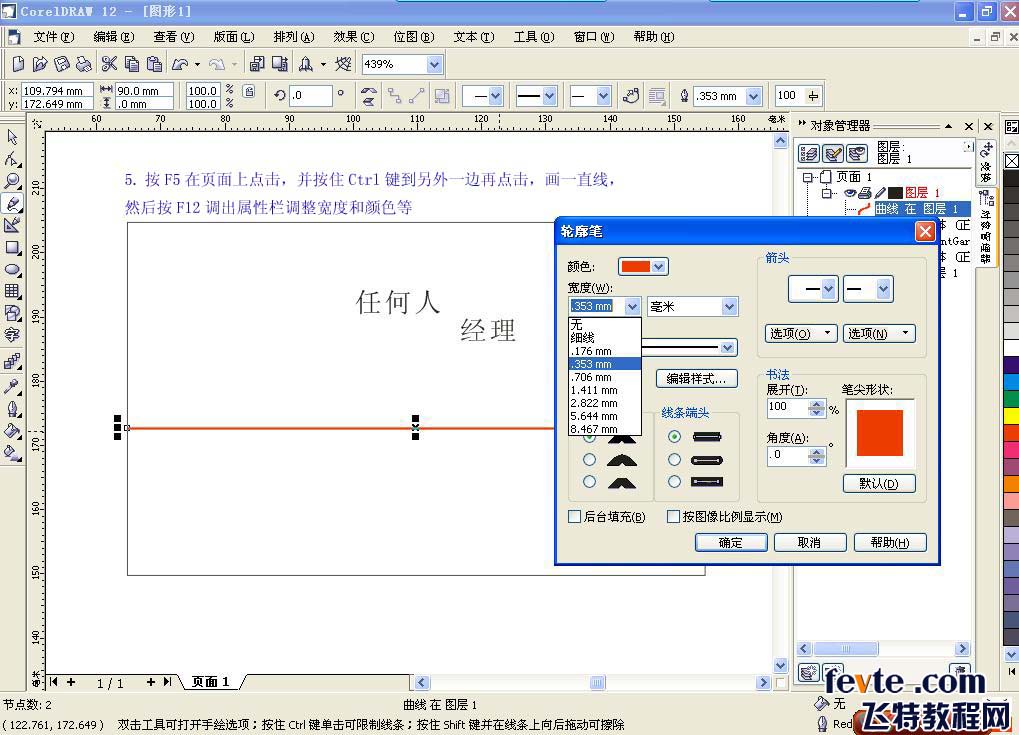
Task: Click the Paste clipboard icon
Action: click(154, 64)
